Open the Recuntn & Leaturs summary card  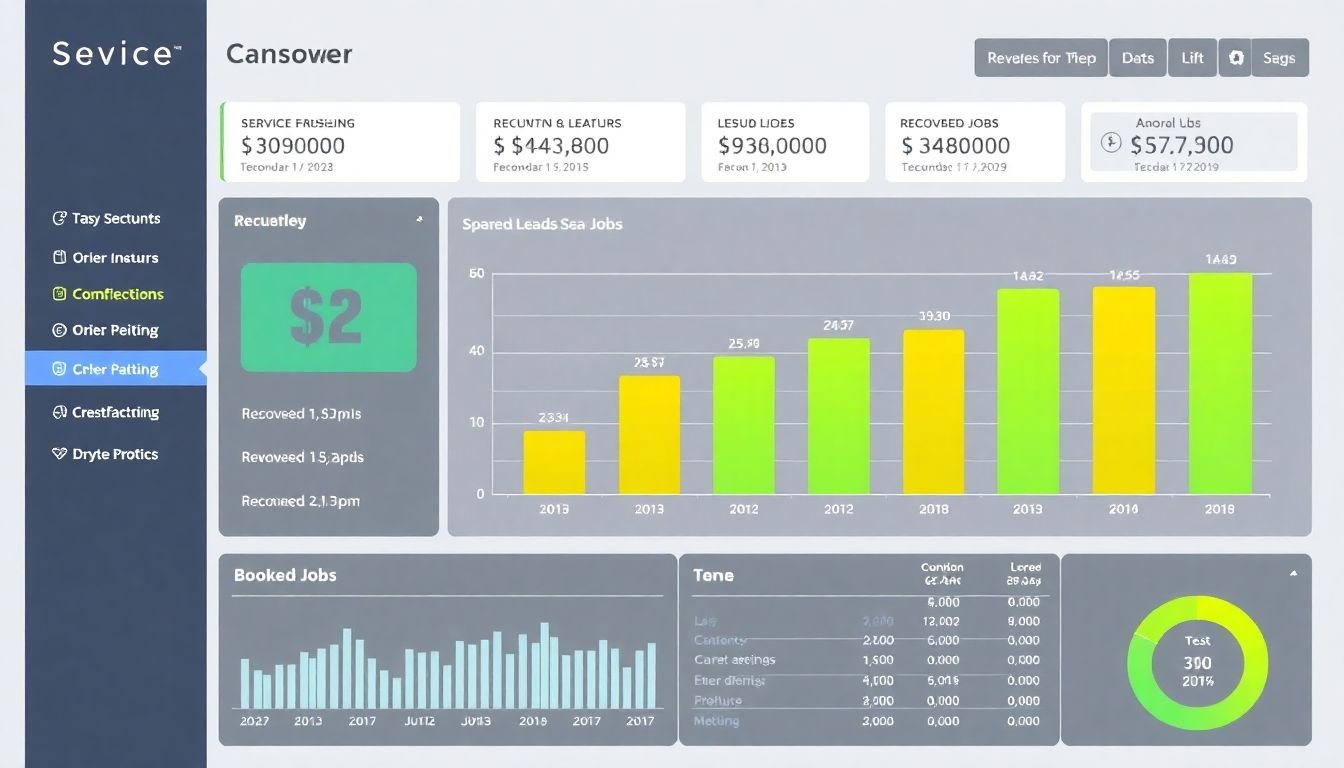(x=580, y=142)
